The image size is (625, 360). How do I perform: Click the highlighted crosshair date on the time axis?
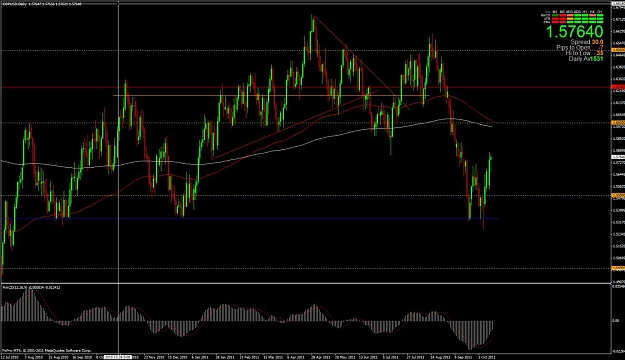point(118,357)
